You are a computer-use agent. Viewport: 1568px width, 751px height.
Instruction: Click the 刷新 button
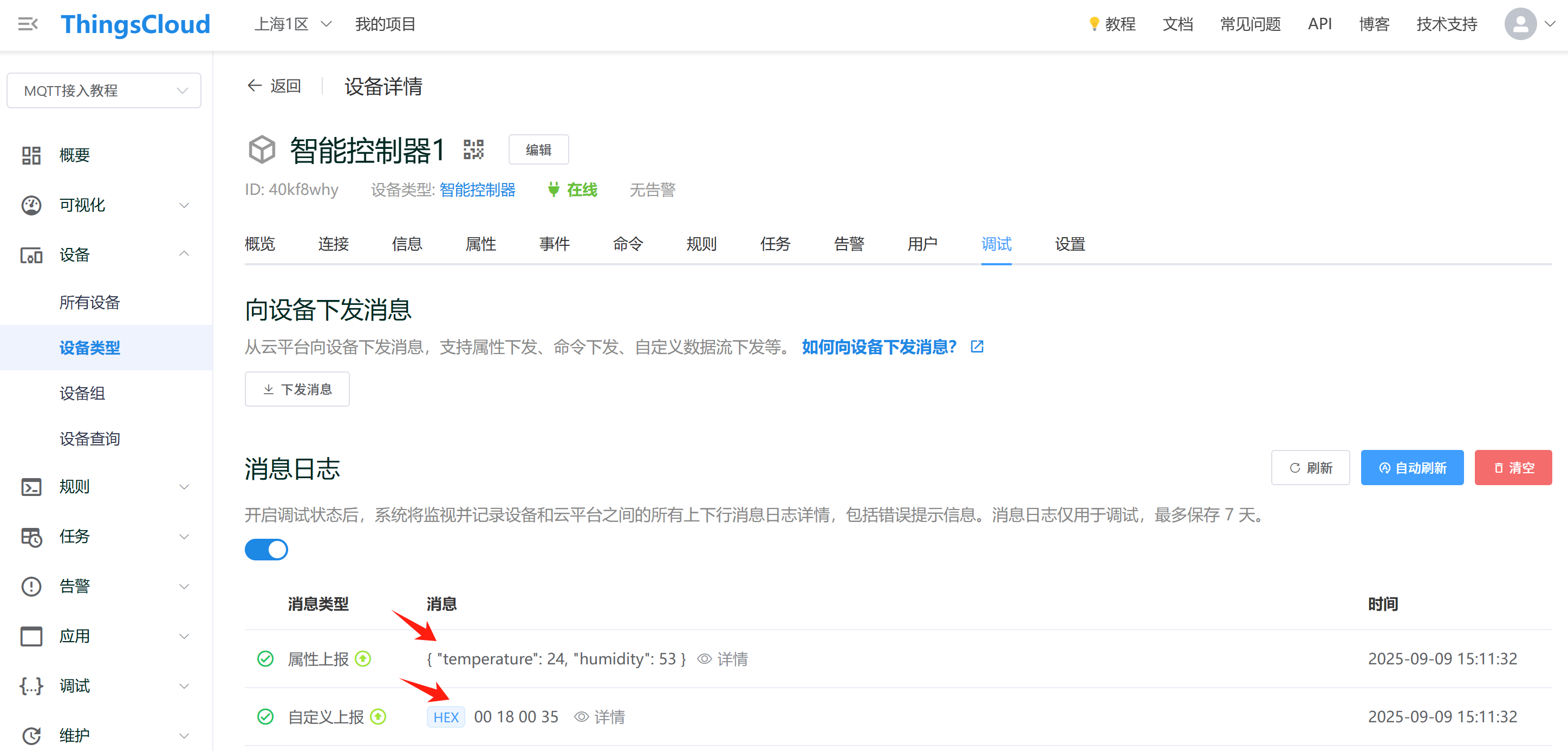1311,467
